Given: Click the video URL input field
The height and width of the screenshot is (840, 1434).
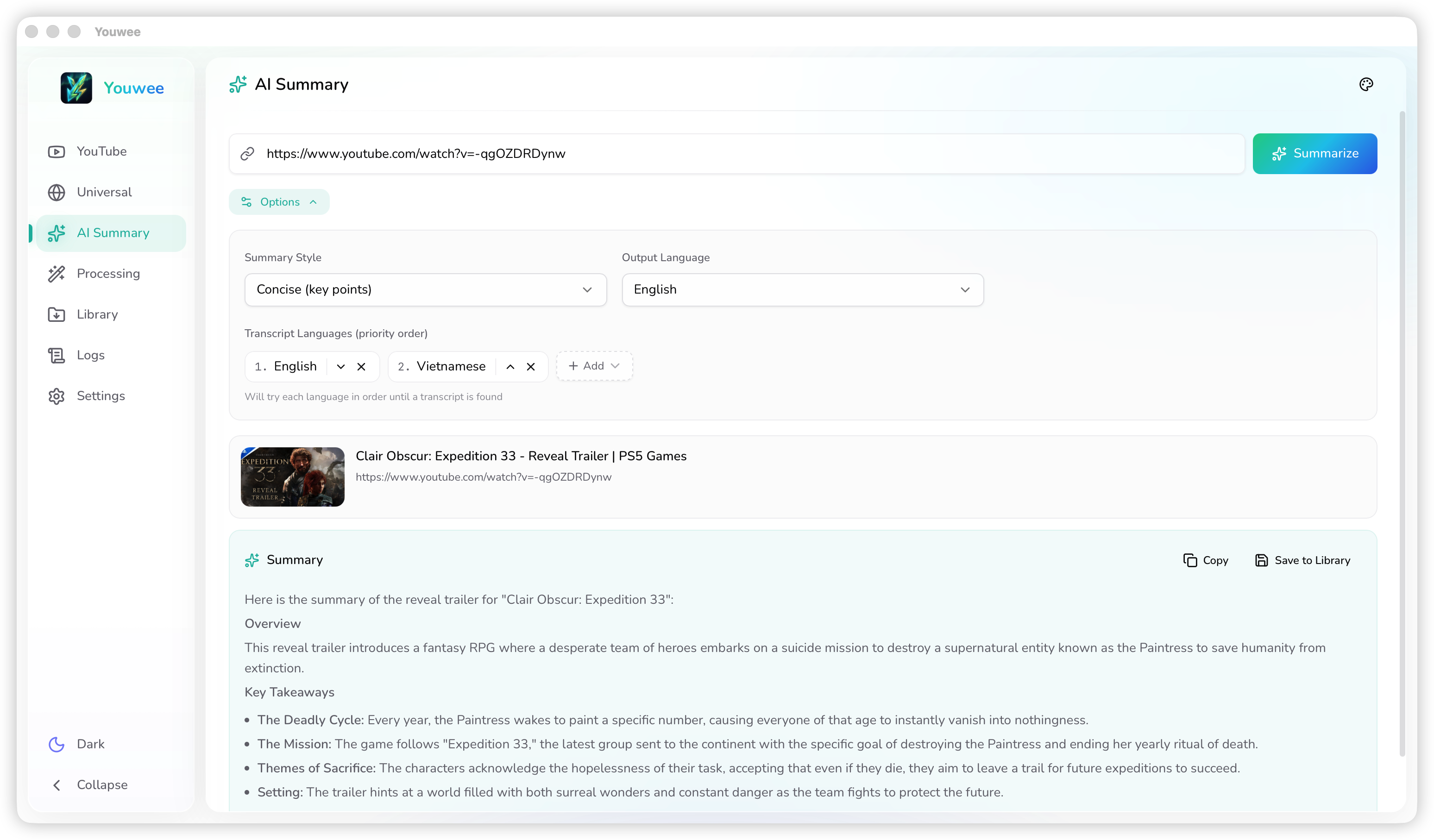Looking at the screenshot, I should (740, 154).
